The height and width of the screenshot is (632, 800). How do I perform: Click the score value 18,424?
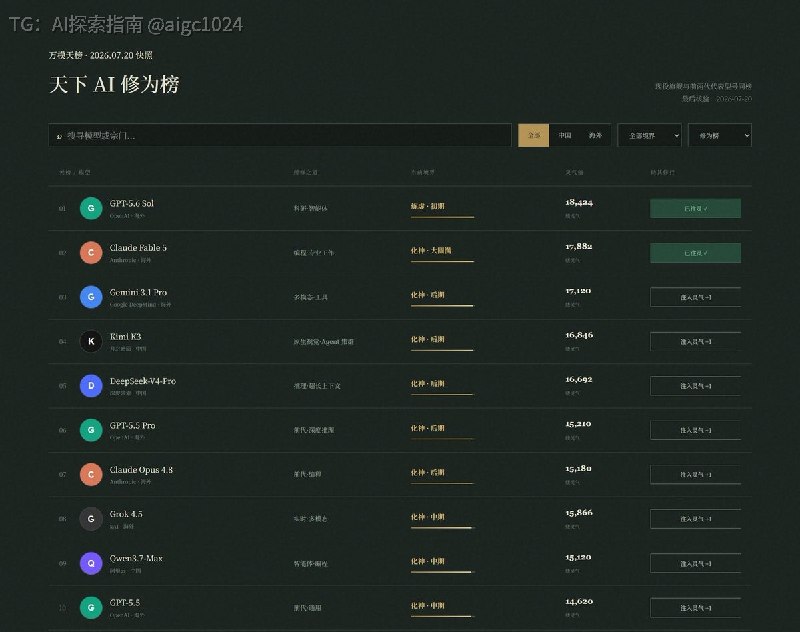pos(579,203)
